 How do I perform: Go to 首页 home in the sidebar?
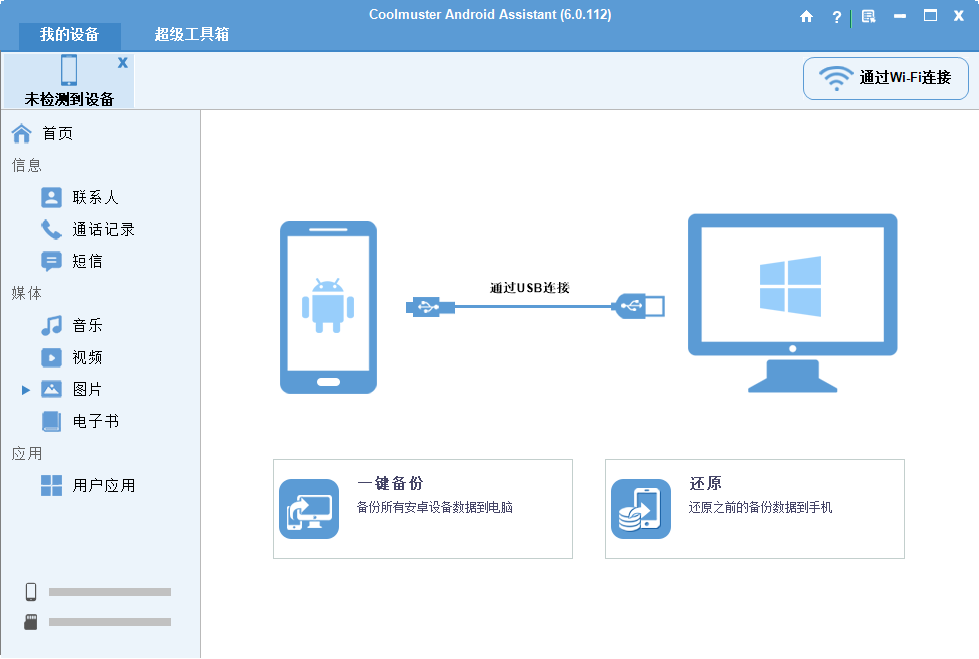(x=54, y=132)
